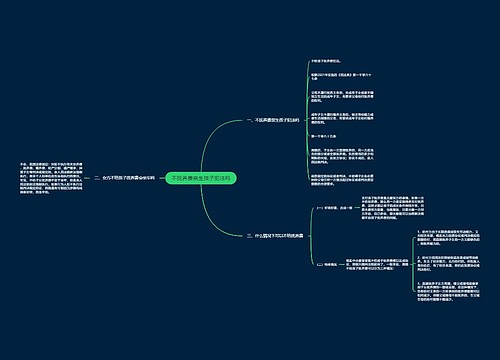Select numbered leaf 2 on far right
Screen dimensions: 500x360
tap(449, 263)
